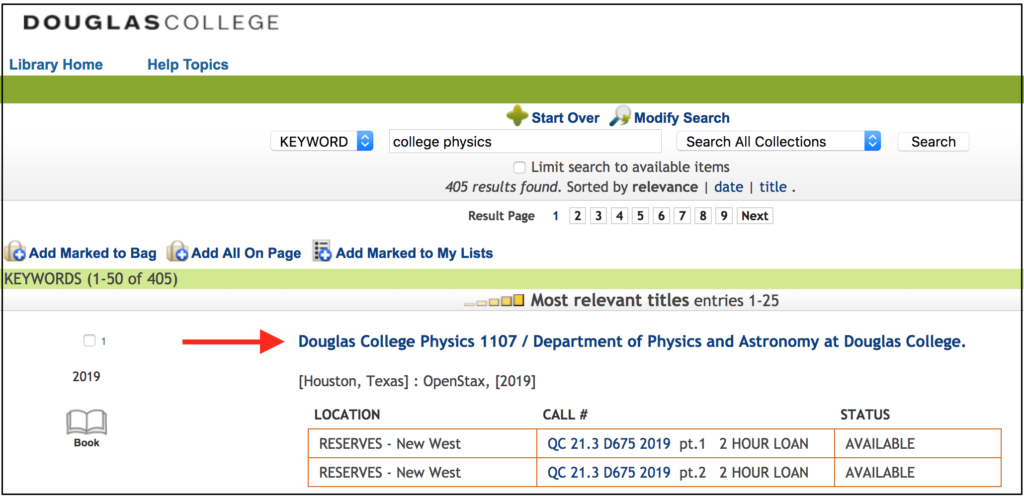1024x499 pixels.
Task: Go to result page 7
Action: coord(682,216)
